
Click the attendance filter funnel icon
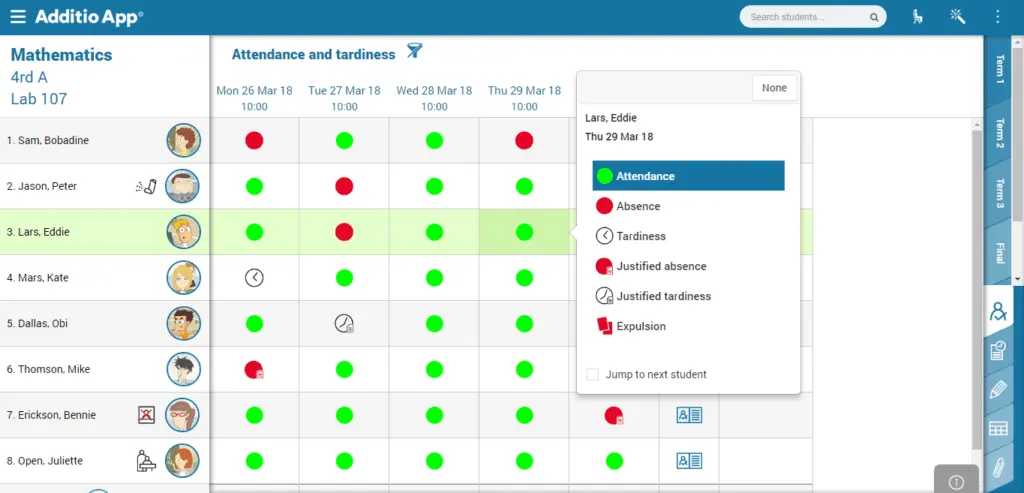pyautogui.click(x=415, y=51)
